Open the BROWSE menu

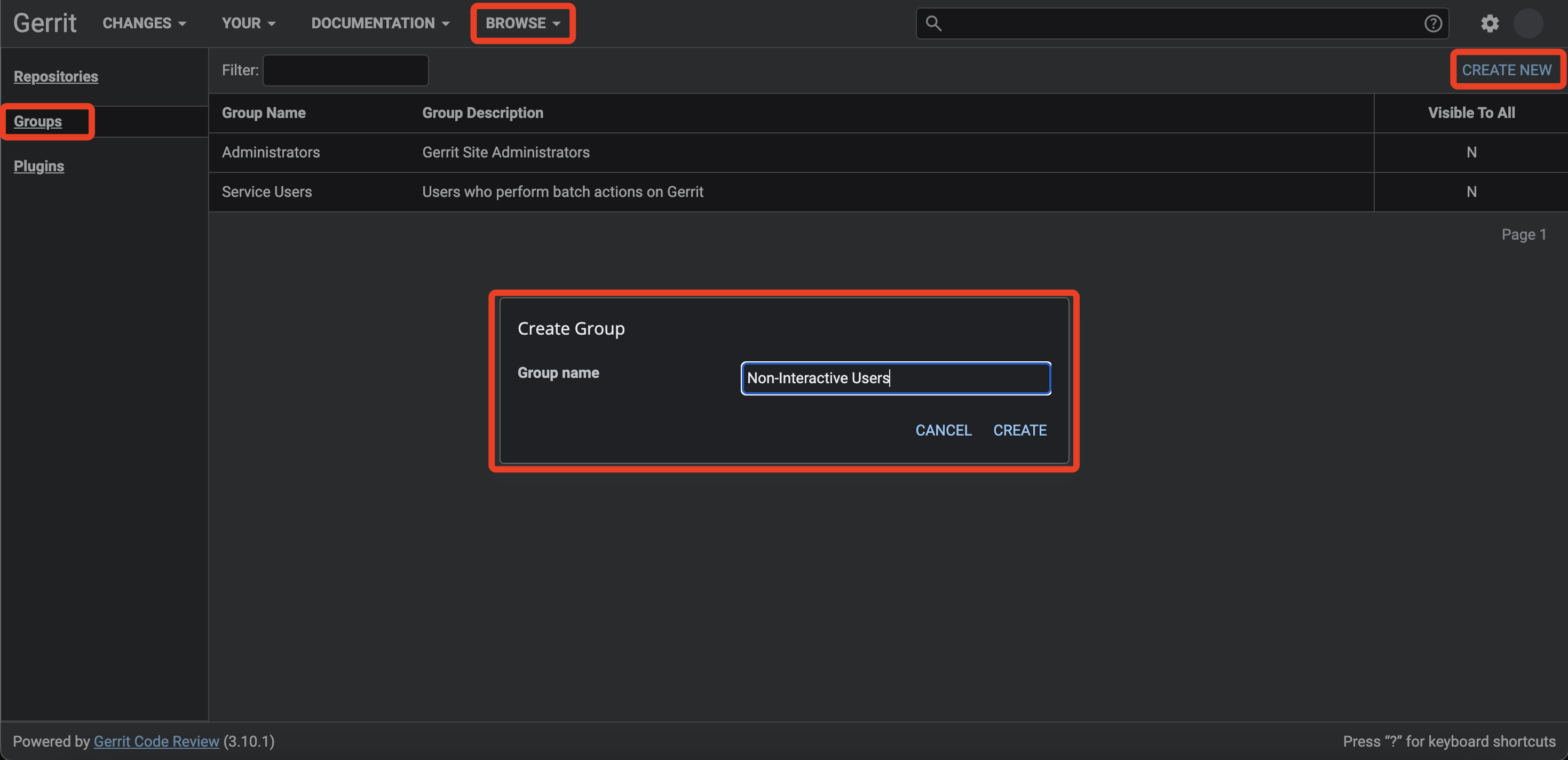click(522, 23)
